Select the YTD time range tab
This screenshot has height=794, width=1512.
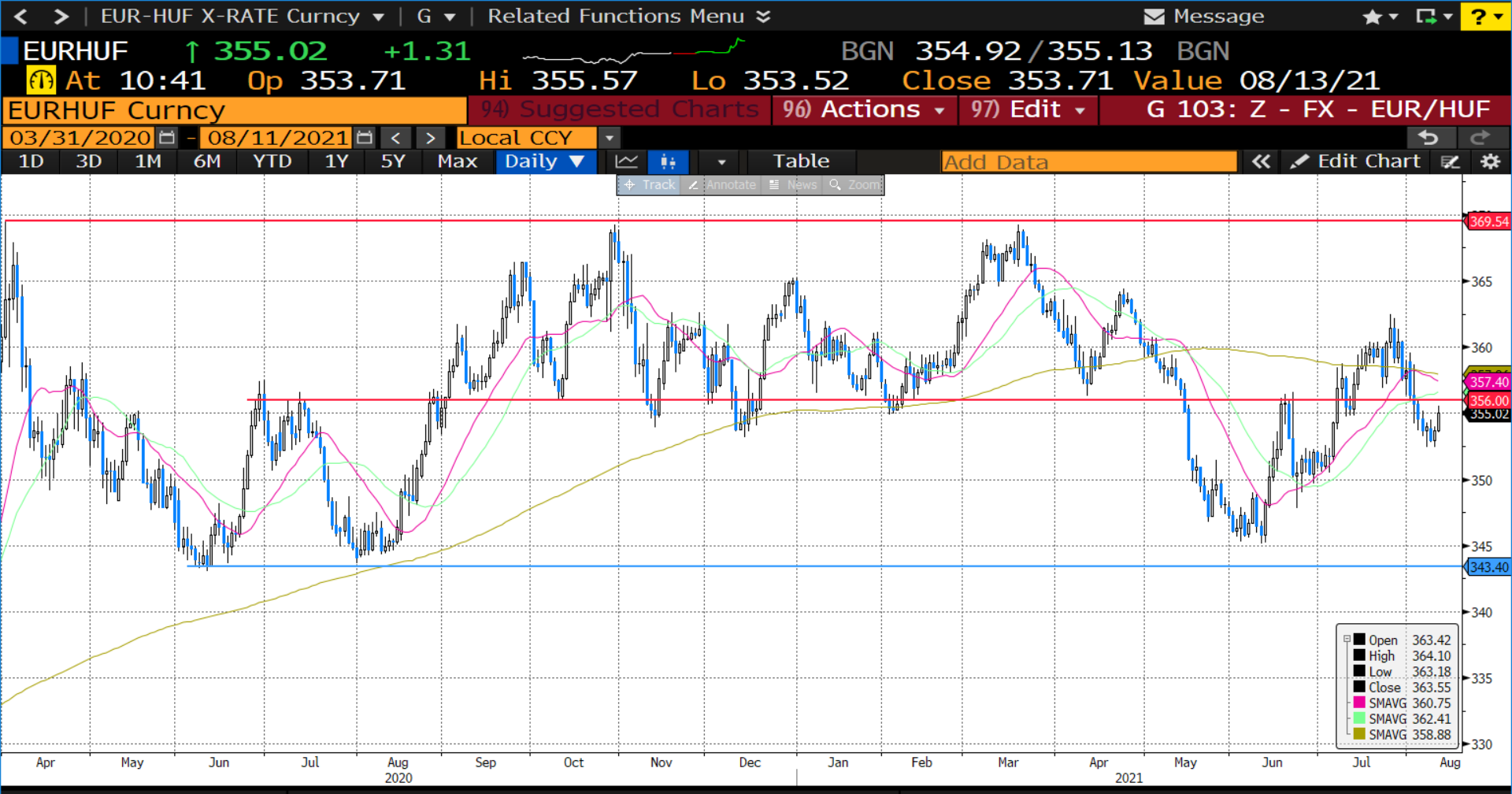coord(272,161)
